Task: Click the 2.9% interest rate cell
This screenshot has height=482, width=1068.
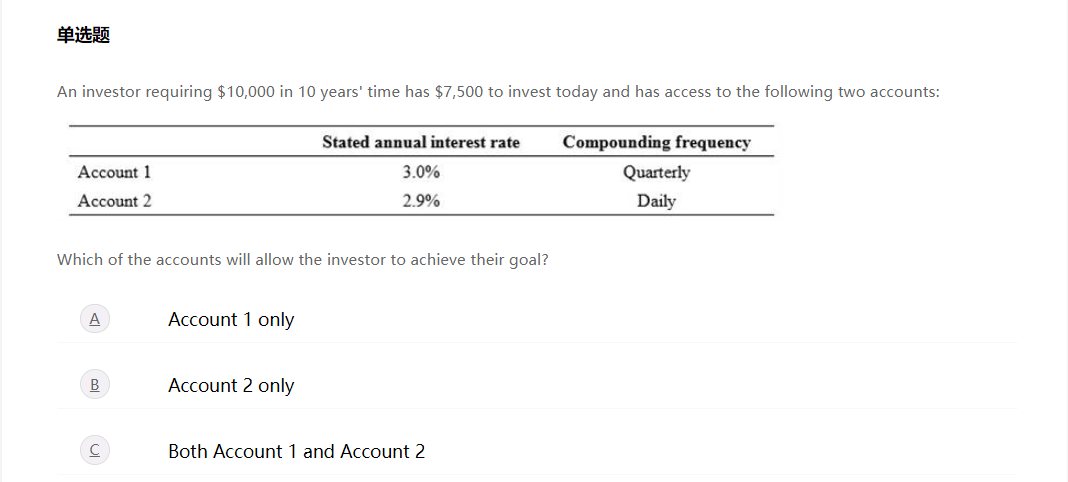Action: [x=421, y=201]
